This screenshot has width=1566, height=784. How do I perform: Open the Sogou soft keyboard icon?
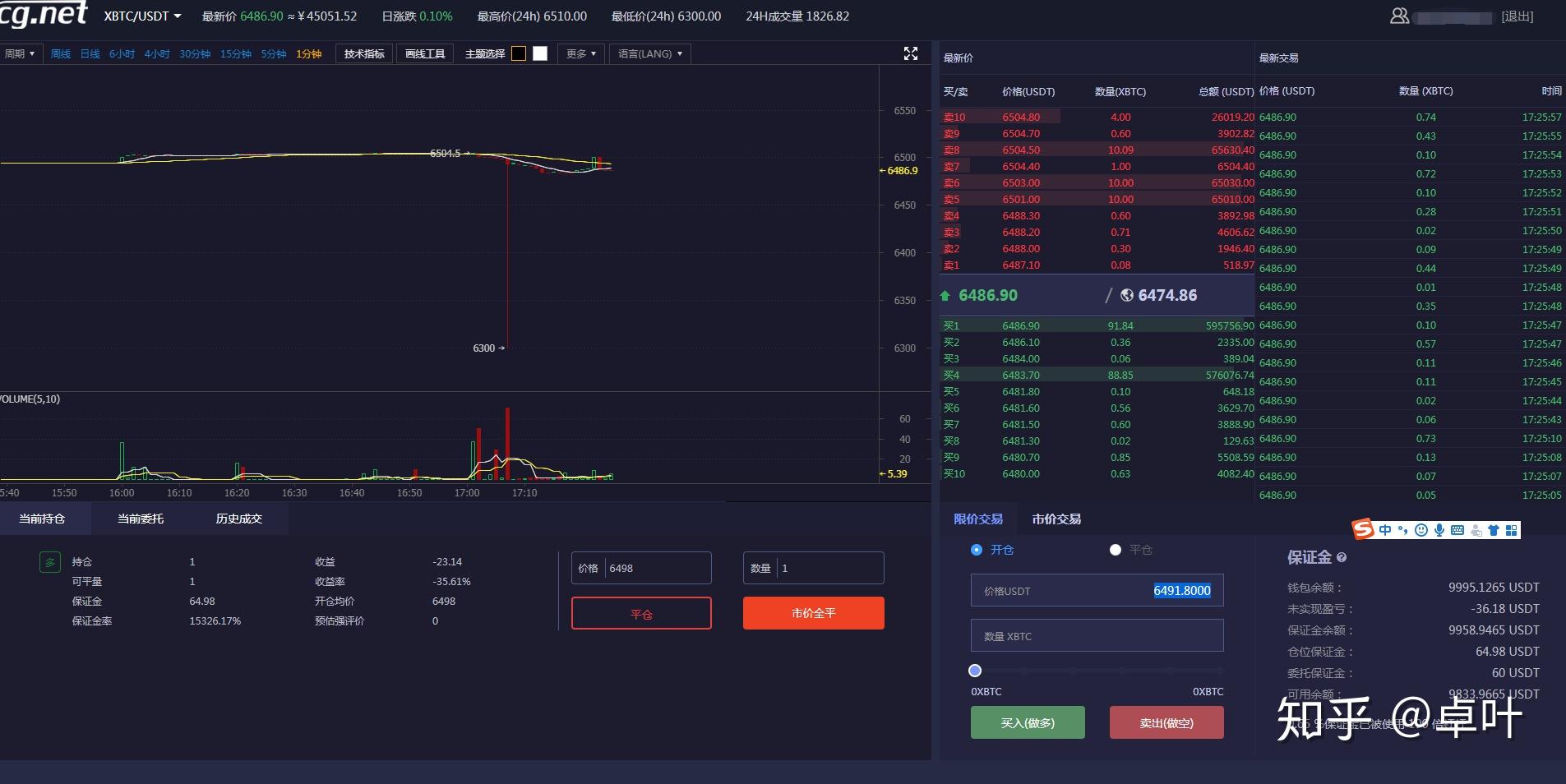pos(1457,530)
